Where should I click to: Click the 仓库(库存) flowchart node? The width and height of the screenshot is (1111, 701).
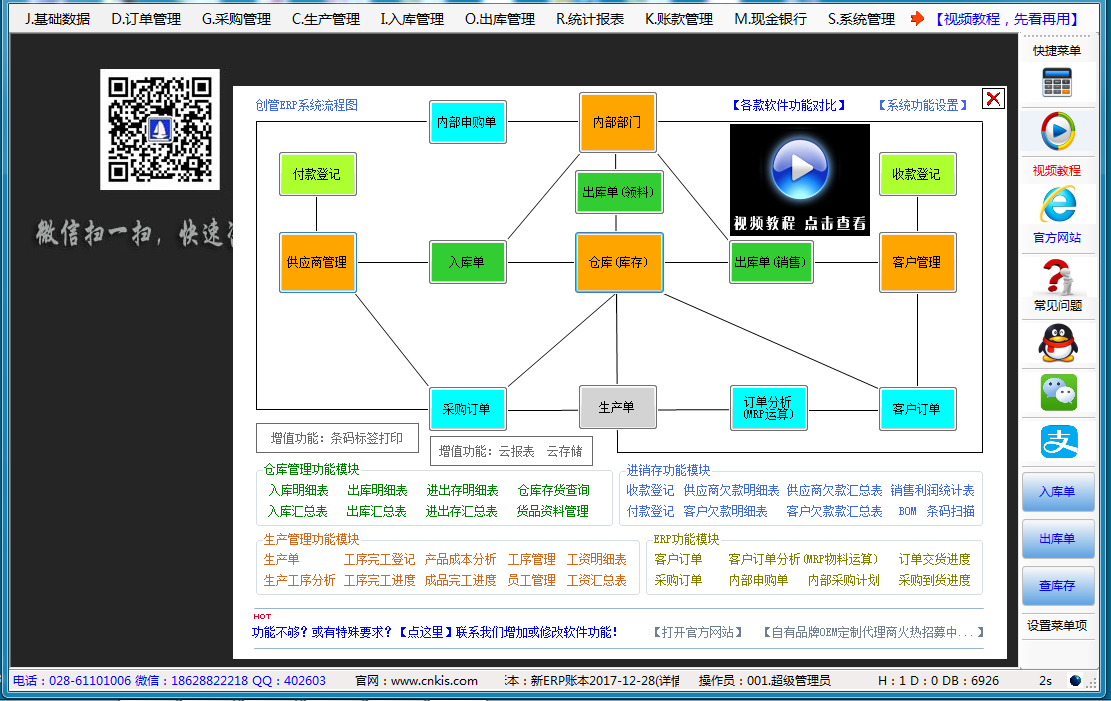tap(619, 263)
